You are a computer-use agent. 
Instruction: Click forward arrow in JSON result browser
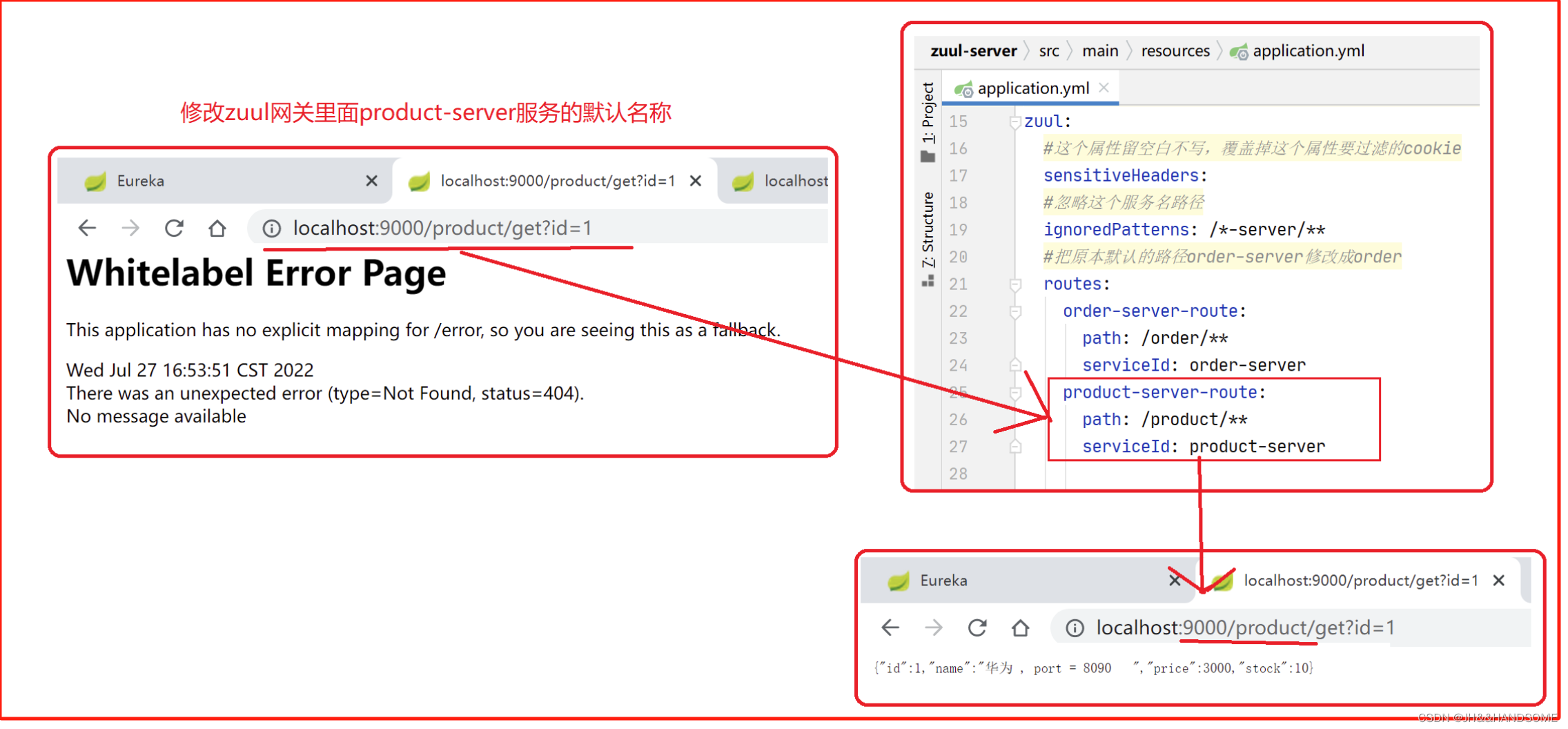pyautogui.click(x=934, y=628)
